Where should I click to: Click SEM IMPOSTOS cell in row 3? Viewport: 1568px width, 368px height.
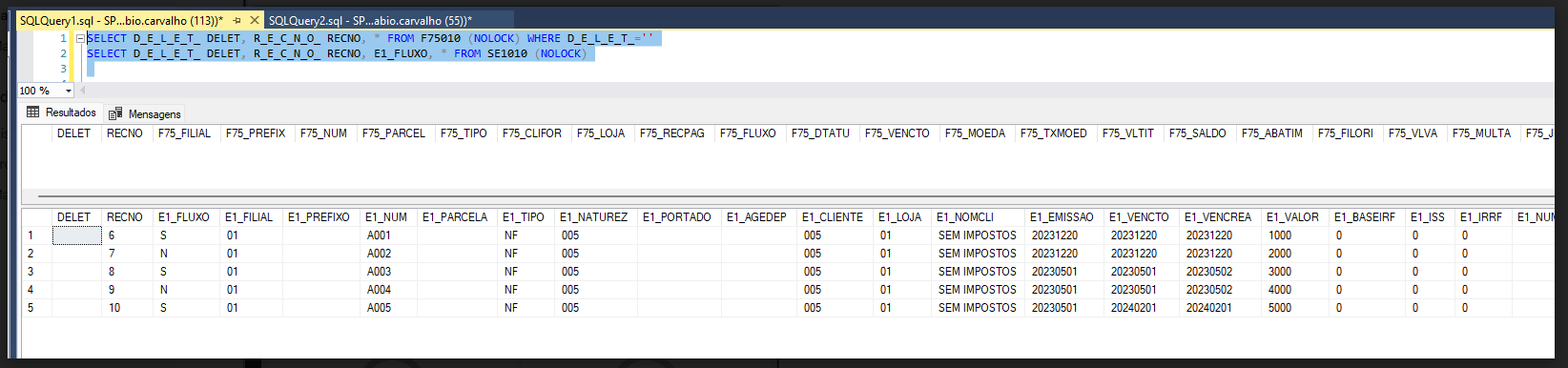(x=978, y=272)
